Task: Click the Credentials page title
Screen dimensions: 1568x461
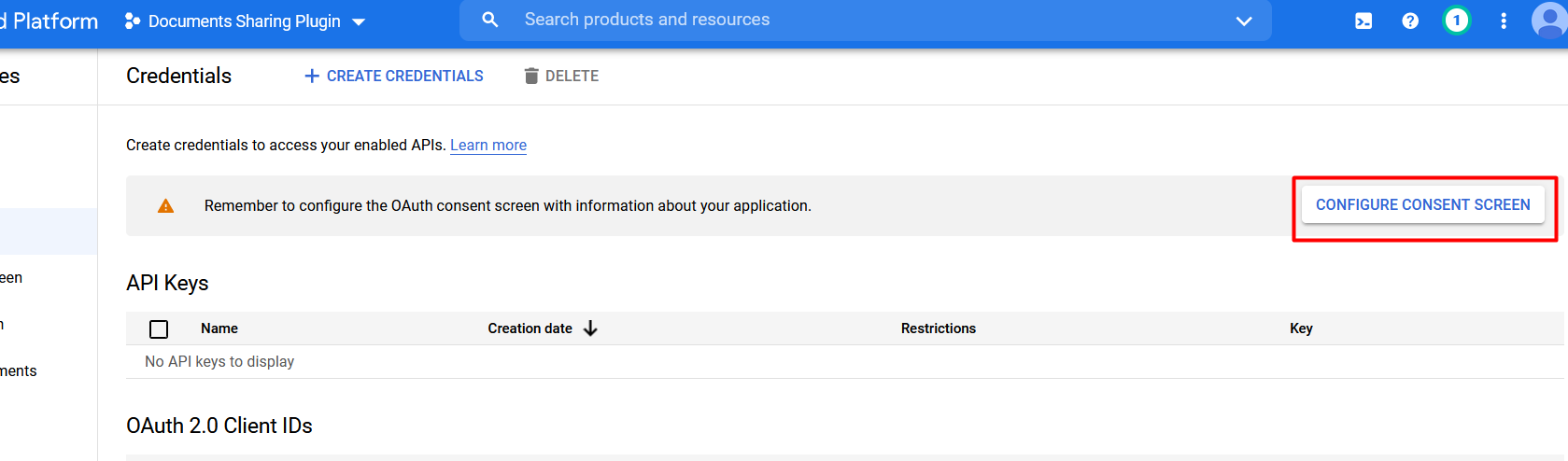Action: coord(178,76)
